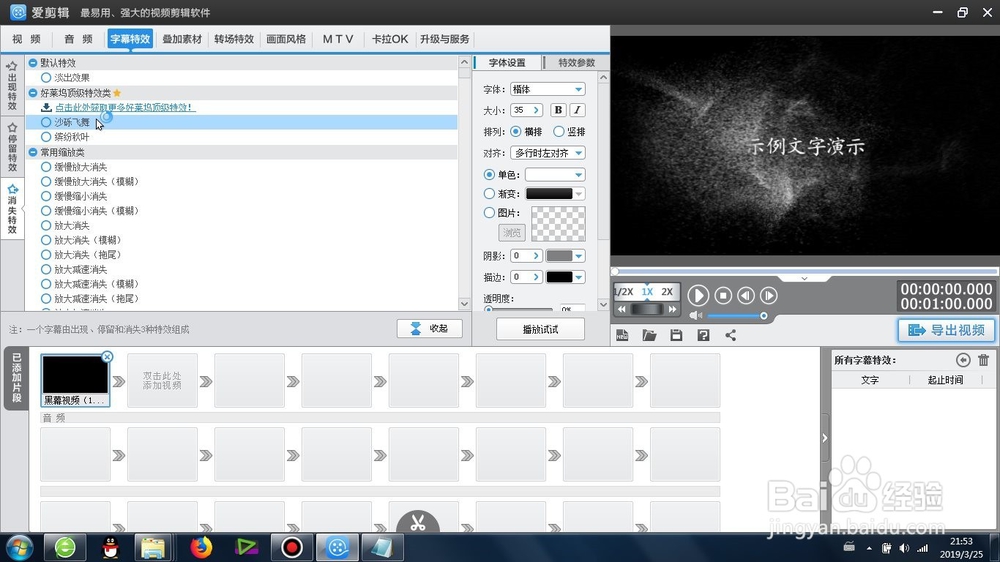Click the gradient color swatch
Image resolution: width=1000 pixels, height=562 pixels.
pos(548,193)
